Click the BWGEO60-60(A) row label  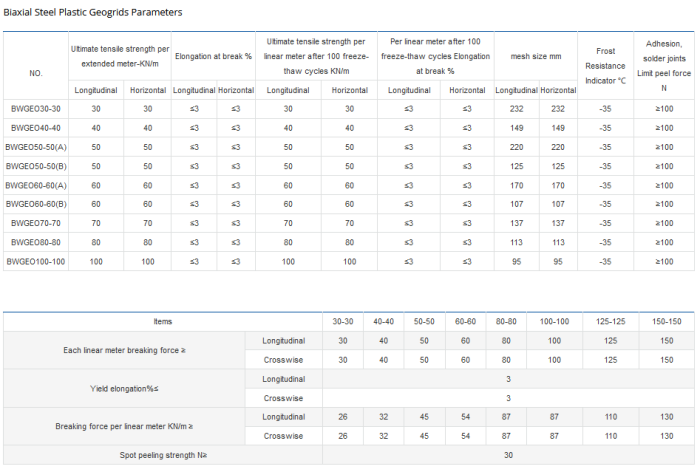36,185
